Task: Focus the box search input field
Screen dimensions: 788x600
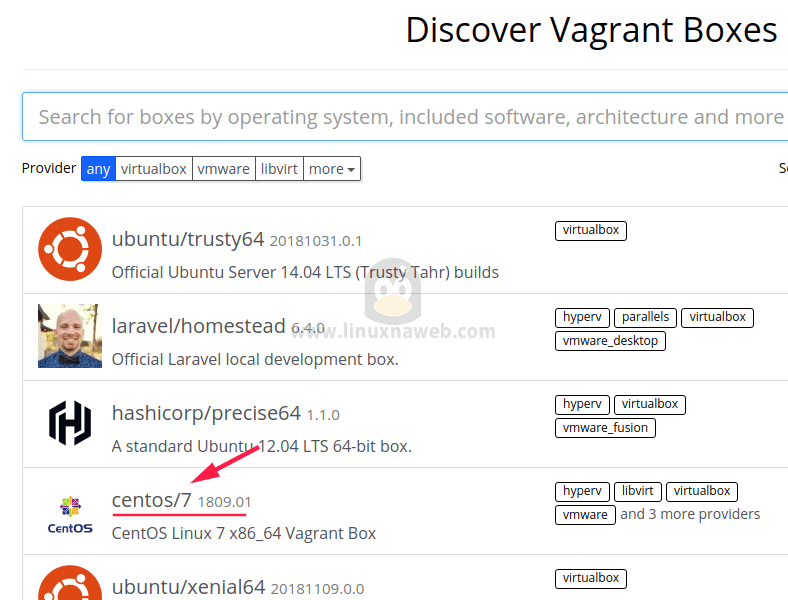Action: (405, 117)
